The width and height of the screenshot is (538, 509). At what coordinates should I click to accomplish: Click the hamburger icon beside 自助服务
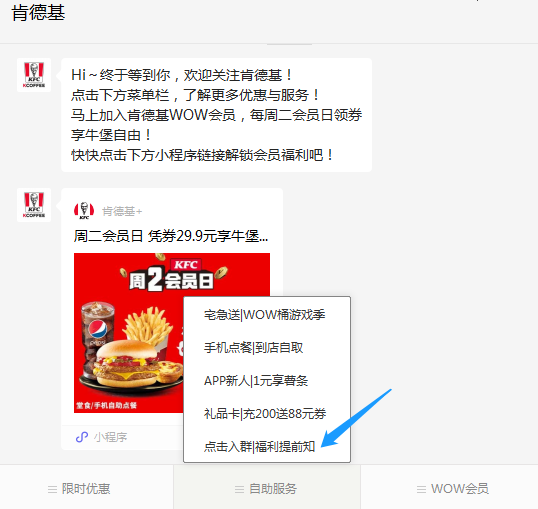(x=239, y=489)
